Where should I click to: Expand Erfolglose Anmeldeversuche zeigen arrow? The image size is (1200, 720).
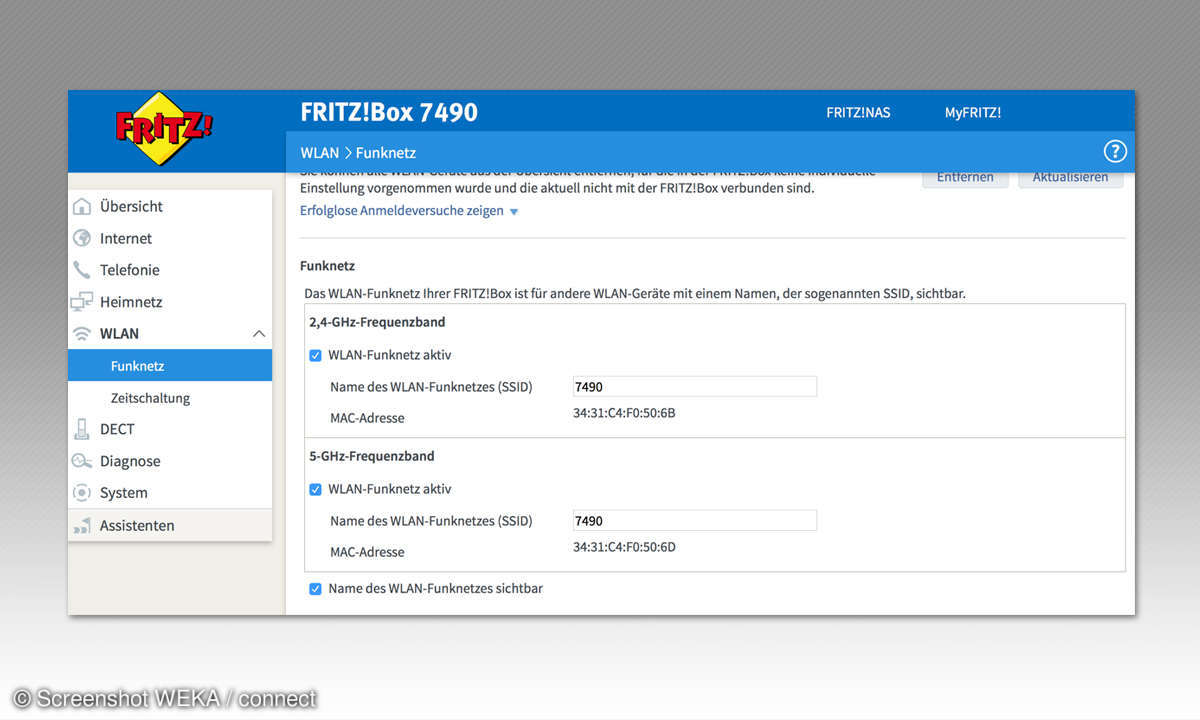[514, 212]
